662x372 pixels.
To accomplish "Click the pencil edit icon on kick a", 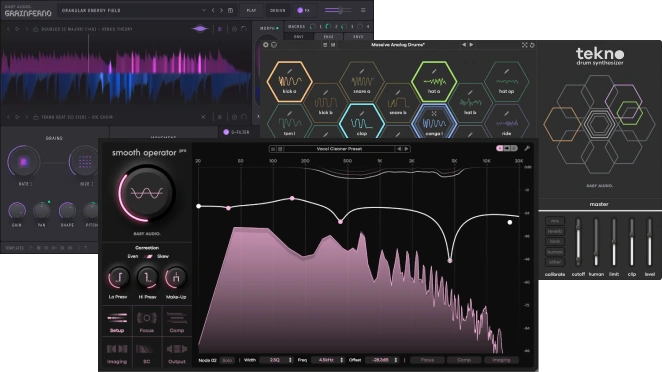I will [290, 71].
